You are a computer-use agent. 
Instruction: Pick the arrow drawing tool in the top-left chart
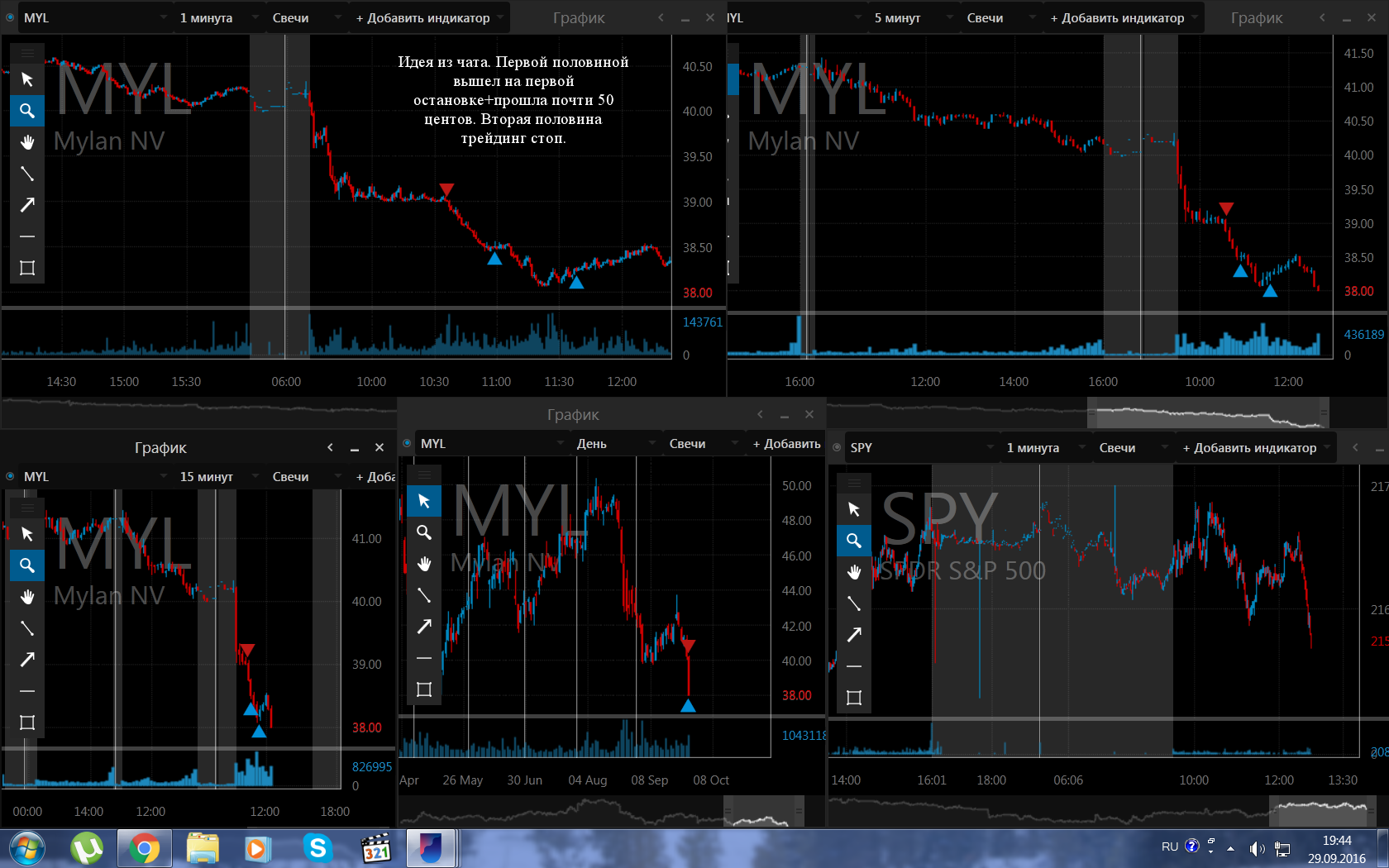point(27,205)
